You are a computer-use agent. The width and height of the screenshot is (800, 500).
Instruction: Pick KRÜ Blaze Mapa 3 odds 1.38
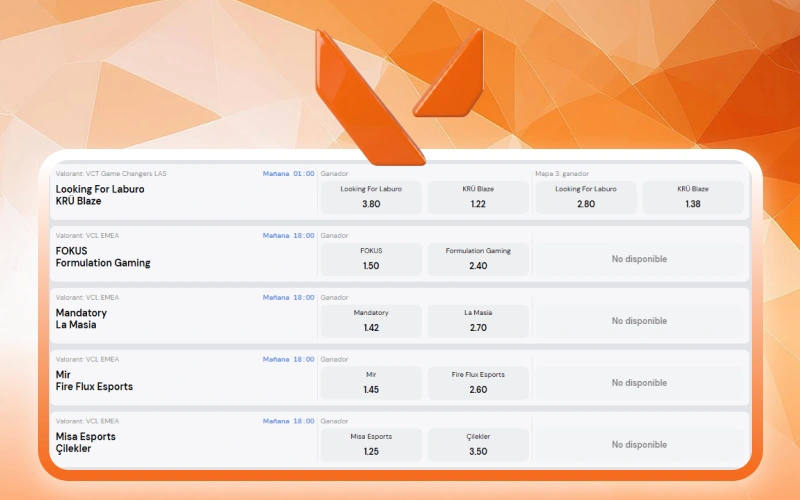click(x=693, y=197)
